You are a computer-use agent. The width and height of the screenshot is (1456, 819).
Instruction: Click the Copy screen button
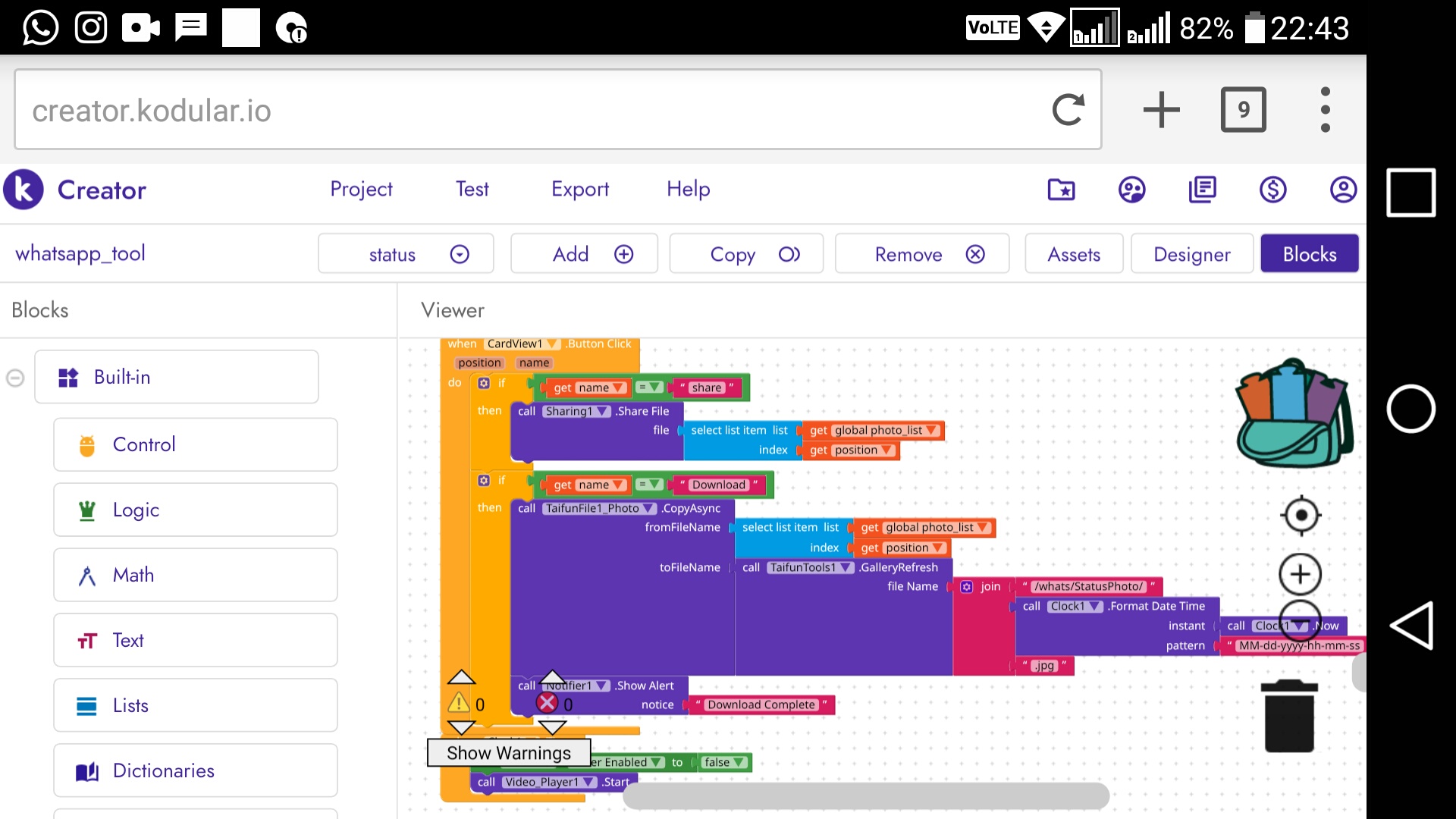[746, 254]
